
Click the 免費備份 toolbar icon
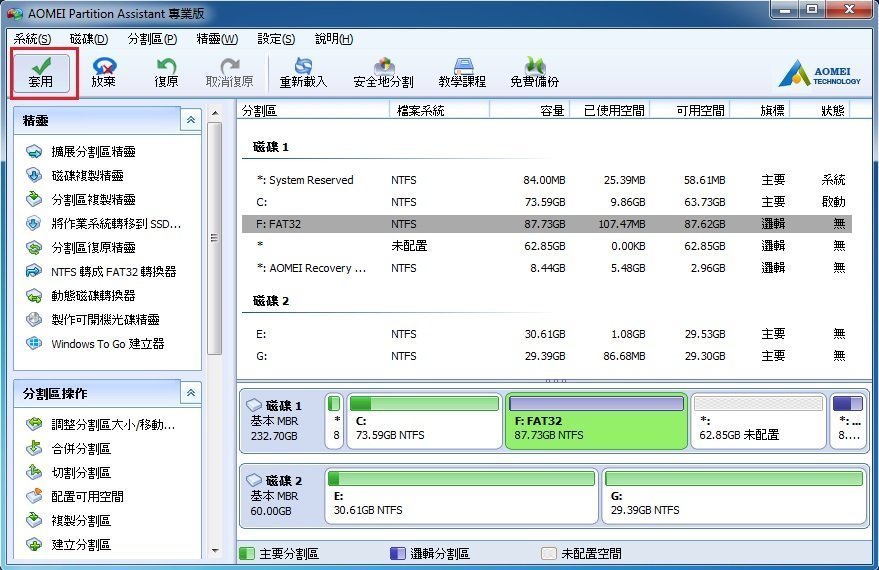click(534, 73)
